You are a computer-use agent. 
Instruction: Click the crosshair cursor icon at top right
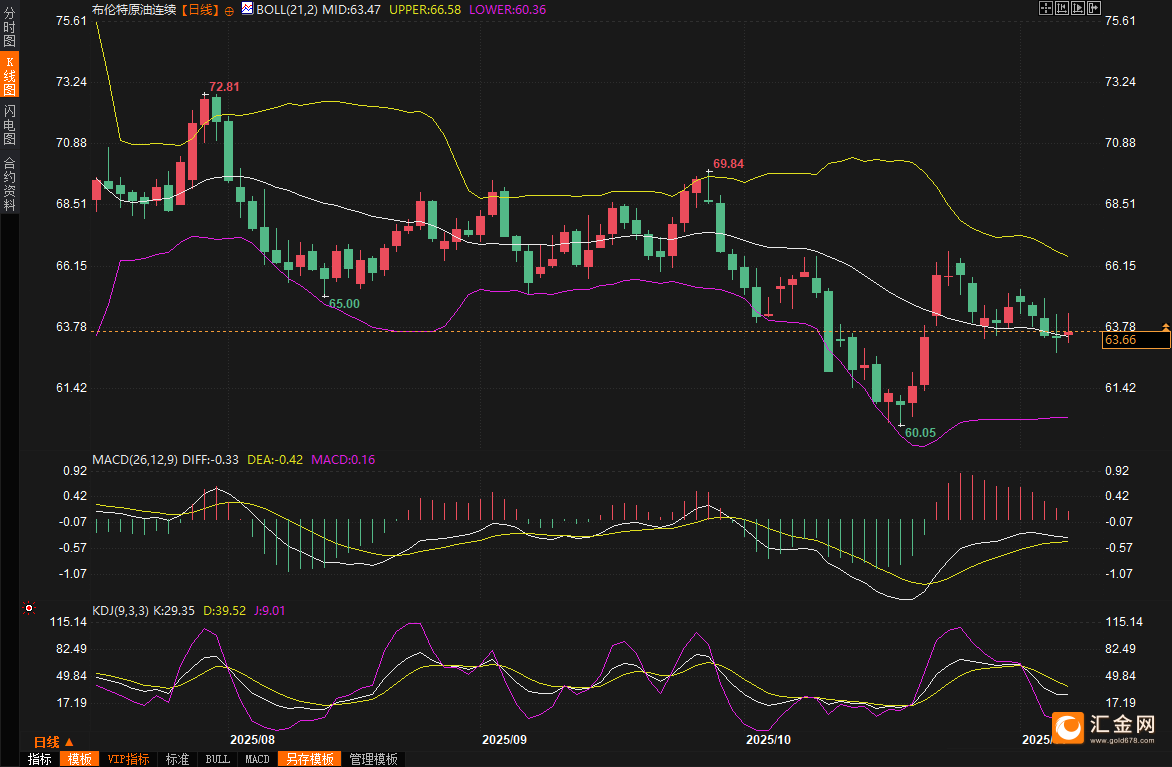point(1046,8)
